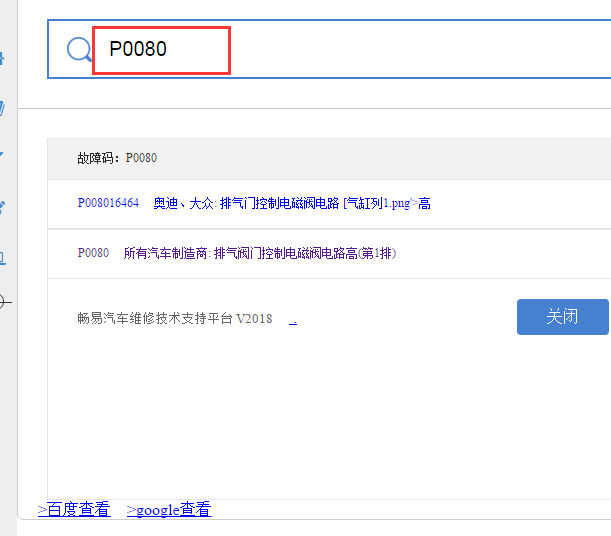
Task: Open the 百度查看 link
Action: pos(74,509)
